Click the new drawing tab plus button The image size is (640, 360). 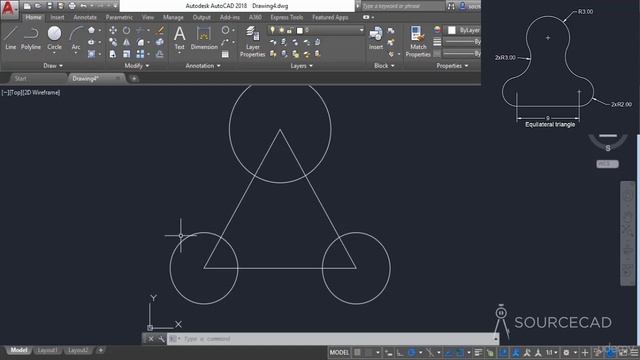134,78
